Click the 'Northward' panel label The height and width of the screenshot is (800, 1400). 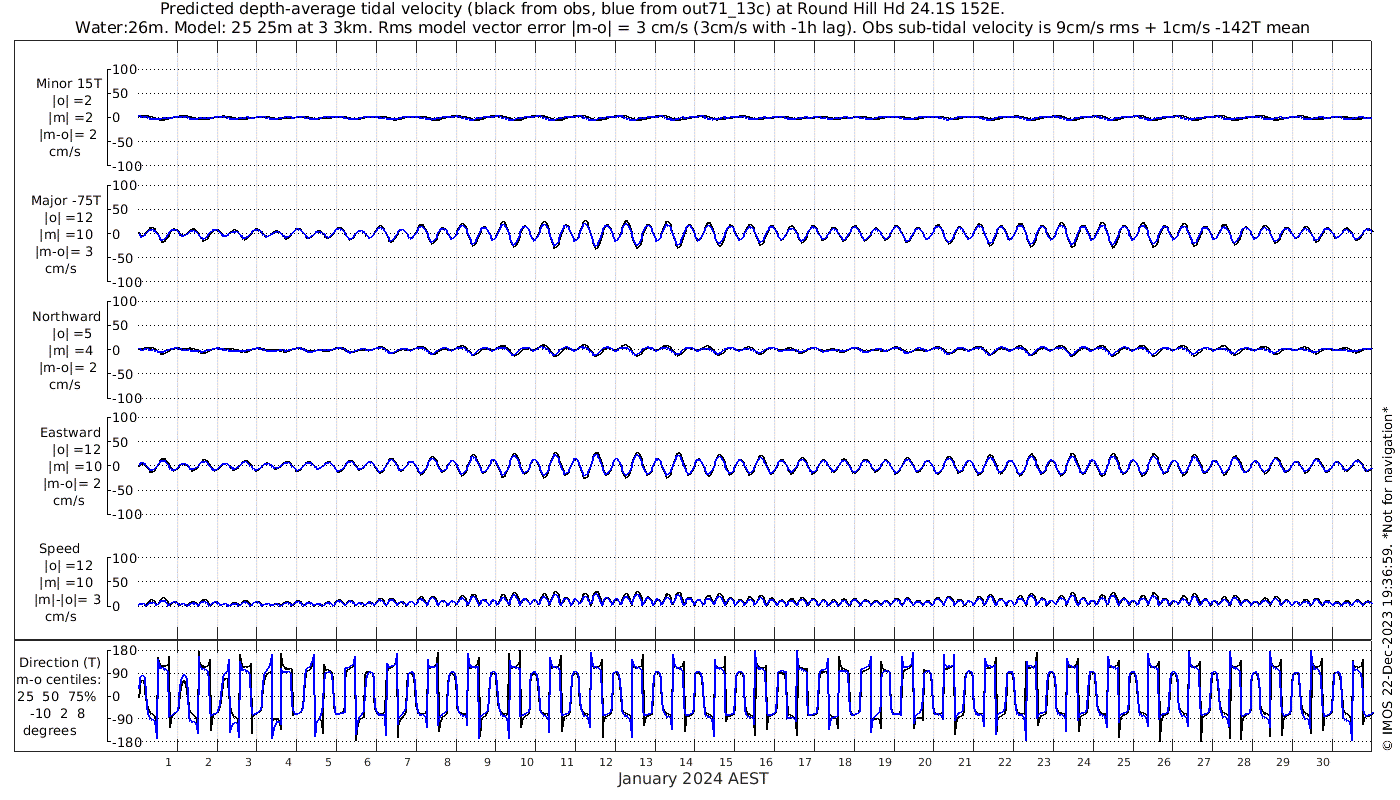[67, 317]
